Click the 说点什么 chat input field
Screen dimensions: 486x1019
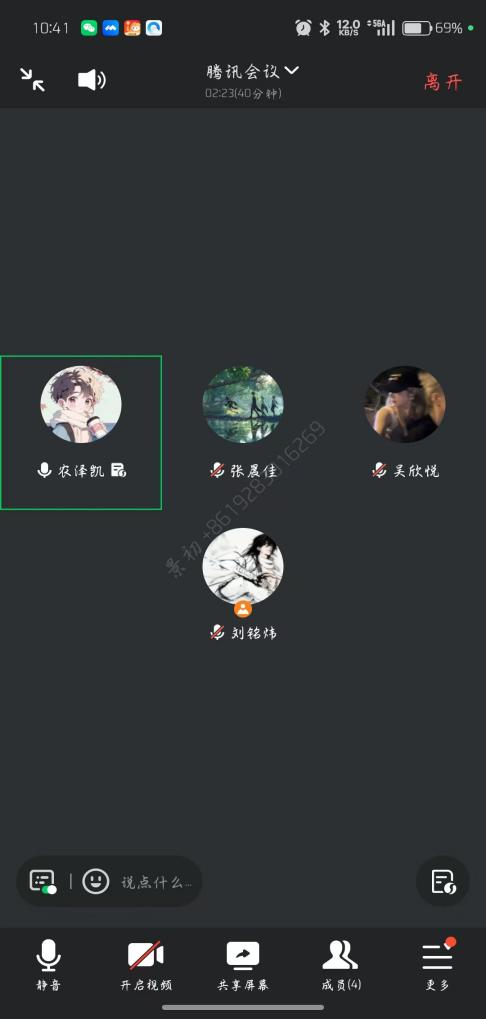click(x=157, y=882)
